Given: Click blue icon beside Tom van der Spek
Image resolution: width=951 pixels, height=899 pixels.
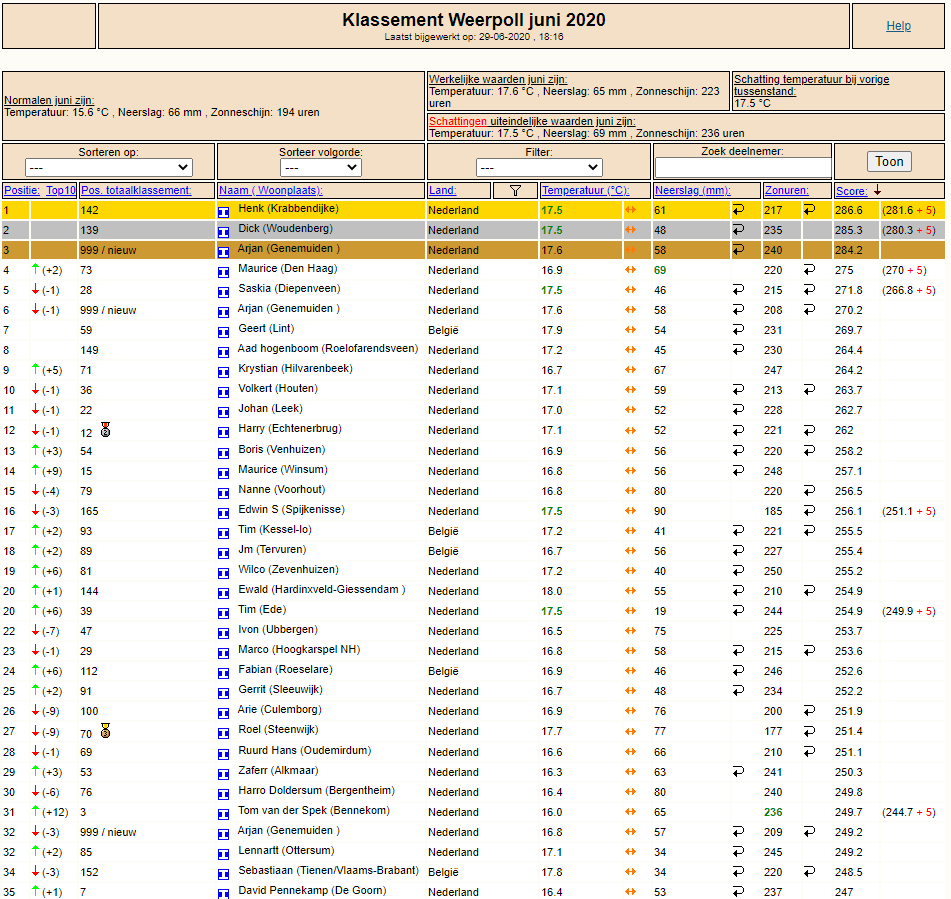Looking at the screenshot, I should tap(223, 812).
